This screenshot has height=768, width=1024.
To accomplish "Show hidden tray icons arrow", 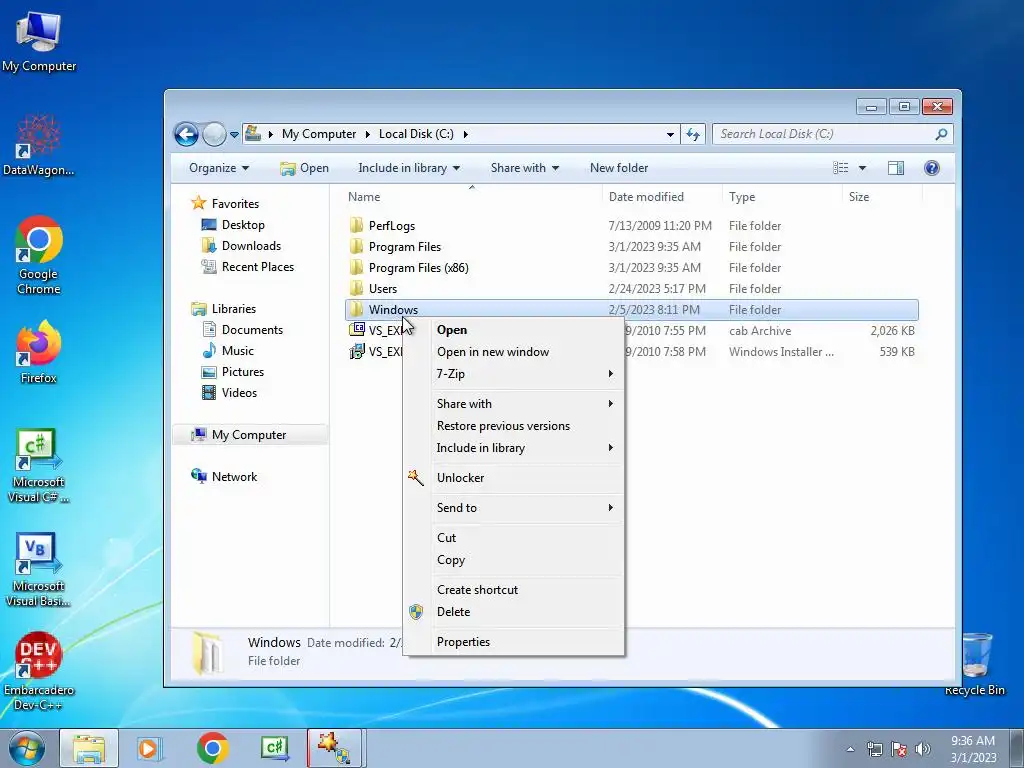I will point(850,749).
